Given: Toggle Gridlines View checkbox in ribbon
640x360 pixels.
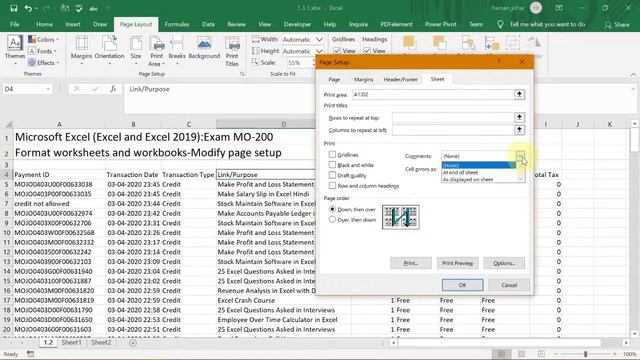Looking at the screenshot, I should (x=337, y=51).
